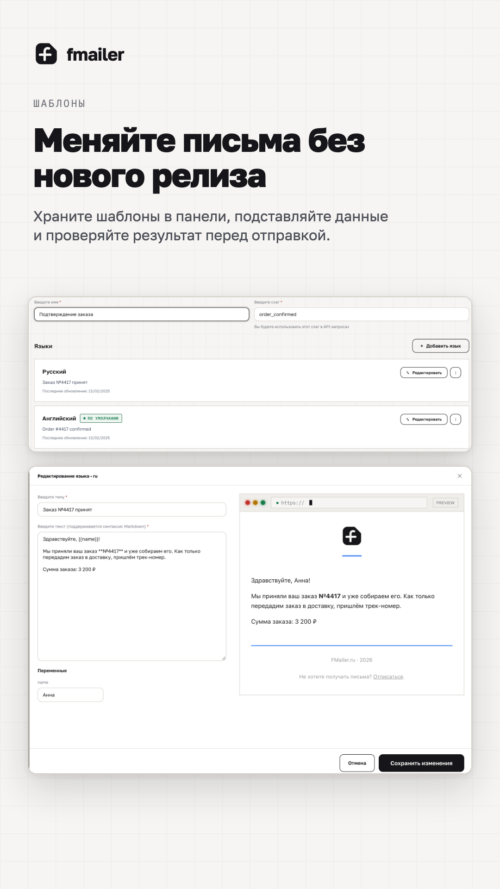Click the subject field "Заказ №4417 принят"
Screen dimensions: 500x889
point(132,509)
